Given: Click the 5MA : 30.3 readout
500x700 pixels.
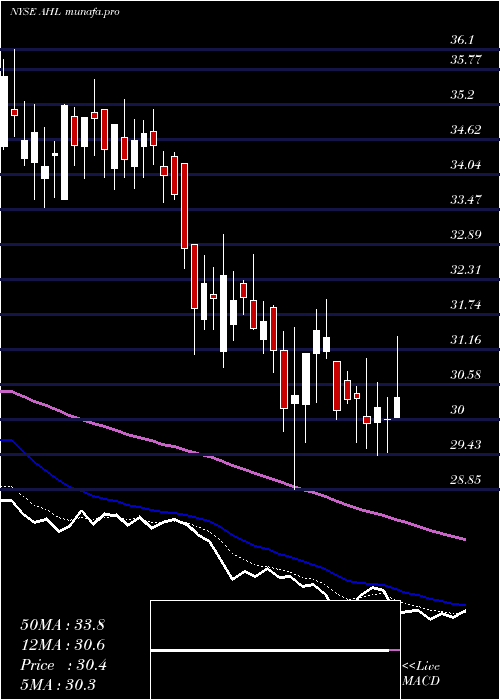Looking at the screenshot, I should point(58,685).
